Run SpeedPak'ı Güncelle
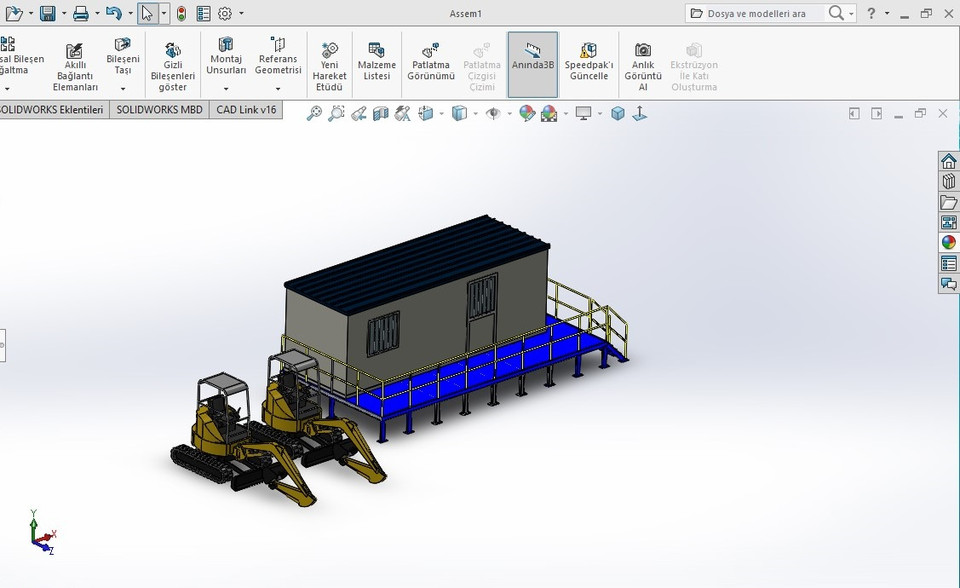The width and height of the screenshot is (960, 588). point(589,60)
